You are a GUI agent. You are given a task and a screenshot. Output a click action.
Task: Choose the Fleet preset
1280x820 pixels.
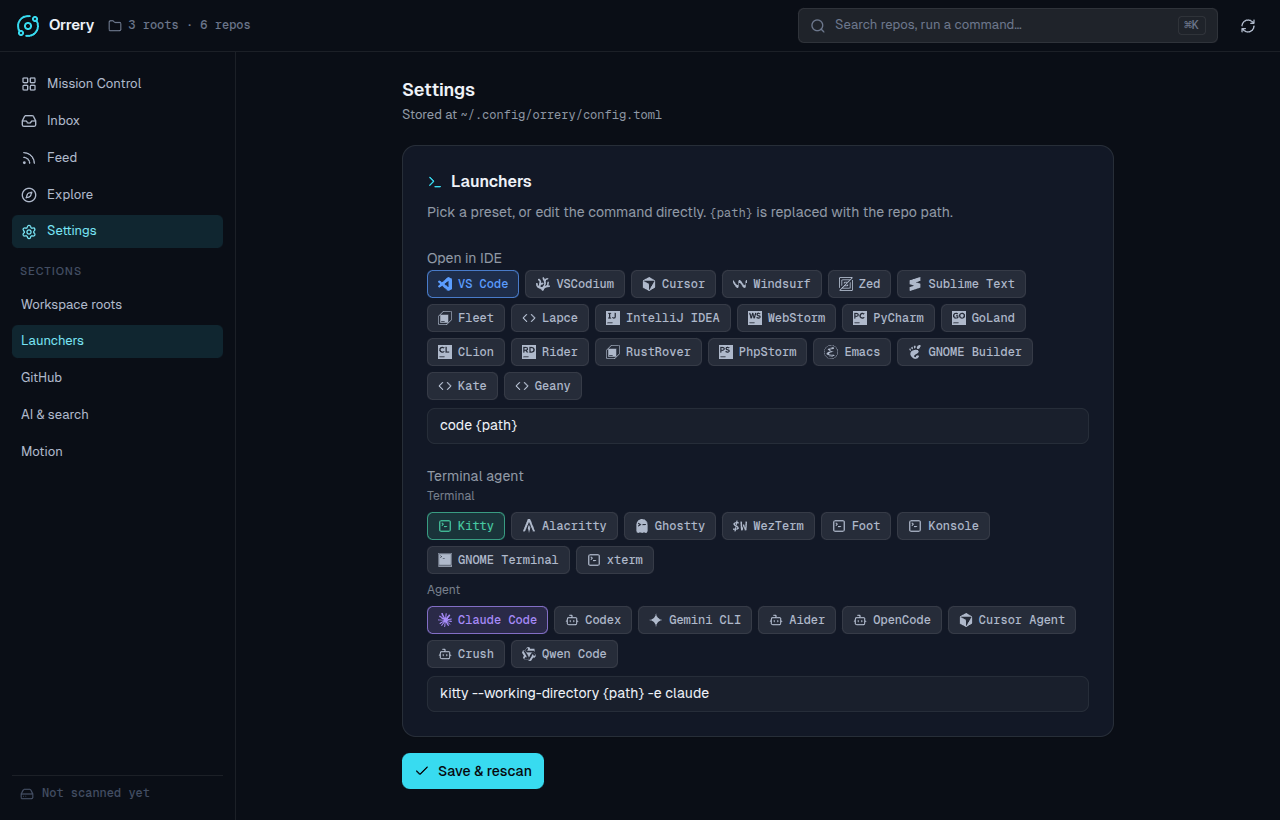pyautogui.click(x=466, y=318)
